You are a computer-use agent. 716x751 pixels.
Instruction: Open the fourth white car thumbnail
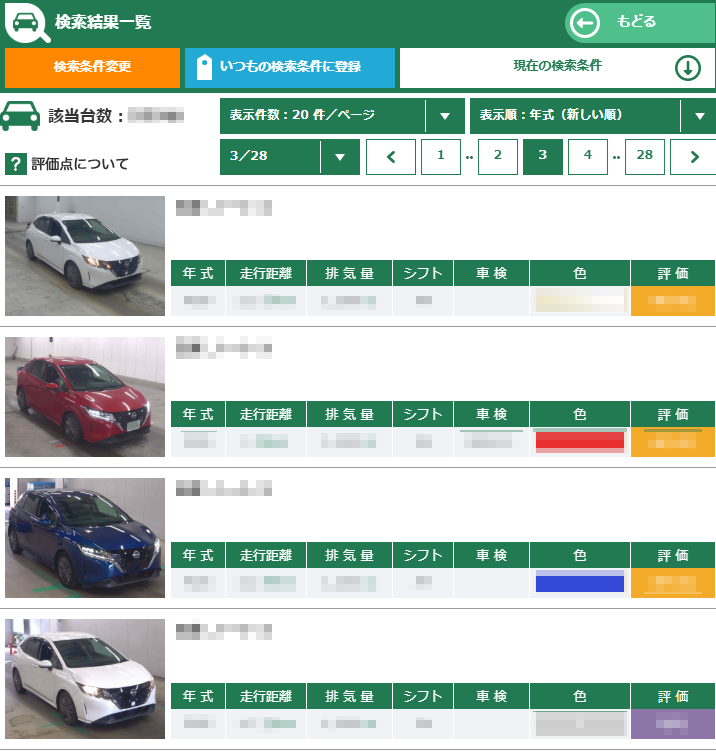click(x=85, y=679)
